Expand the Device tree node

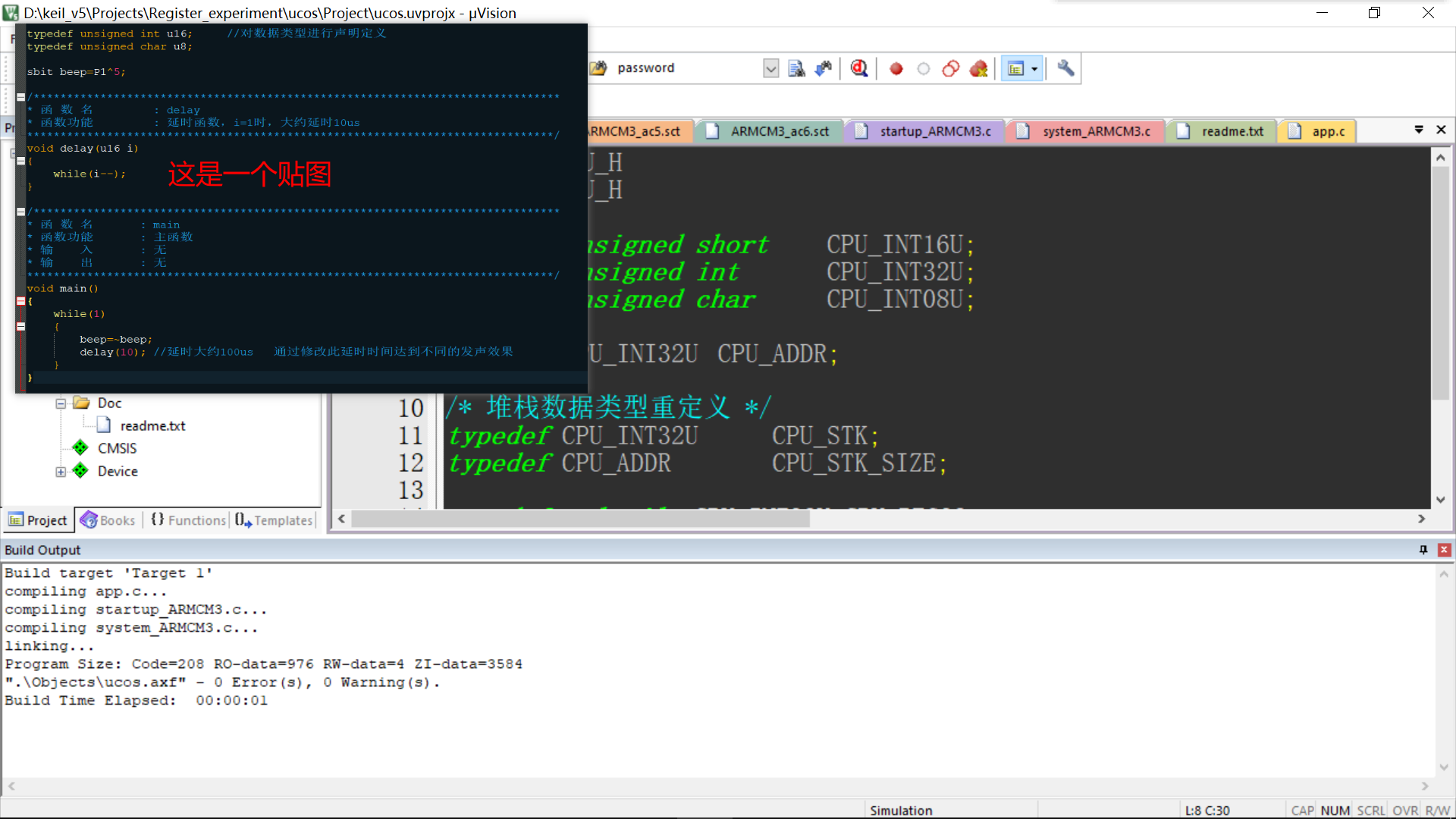pos(61,472)
